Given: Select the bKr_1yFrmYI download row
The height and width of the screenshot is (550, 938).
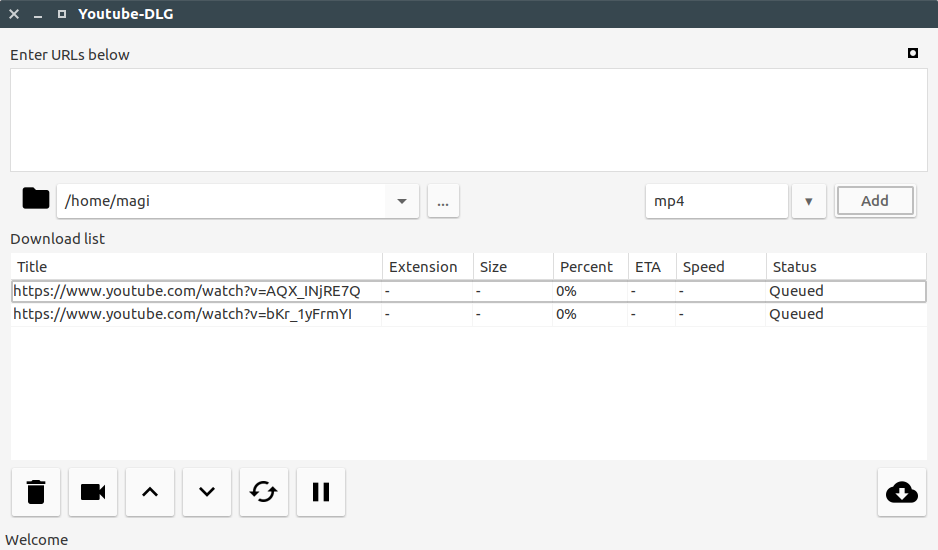Looking at the screenshot, I should pyautogui.click(x=468, y=314).
